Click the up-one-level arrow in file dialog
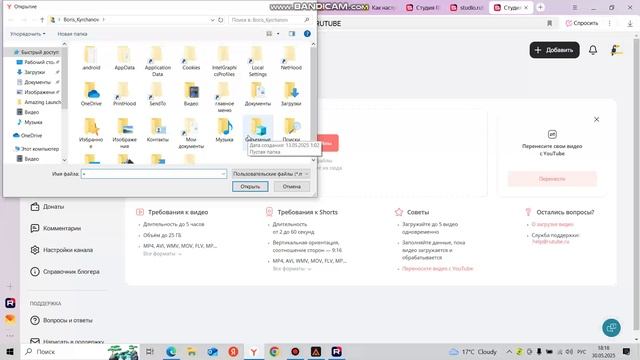 click(x=42, y=20)
